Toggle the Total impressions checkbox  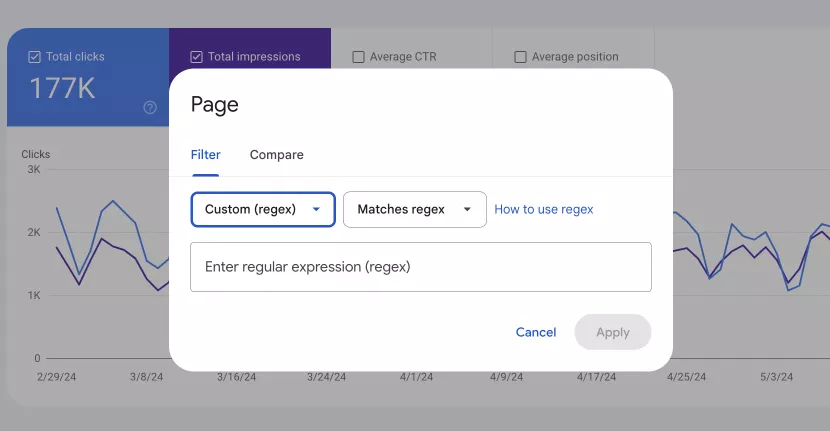pyautogui.click(x=196, y=57)
